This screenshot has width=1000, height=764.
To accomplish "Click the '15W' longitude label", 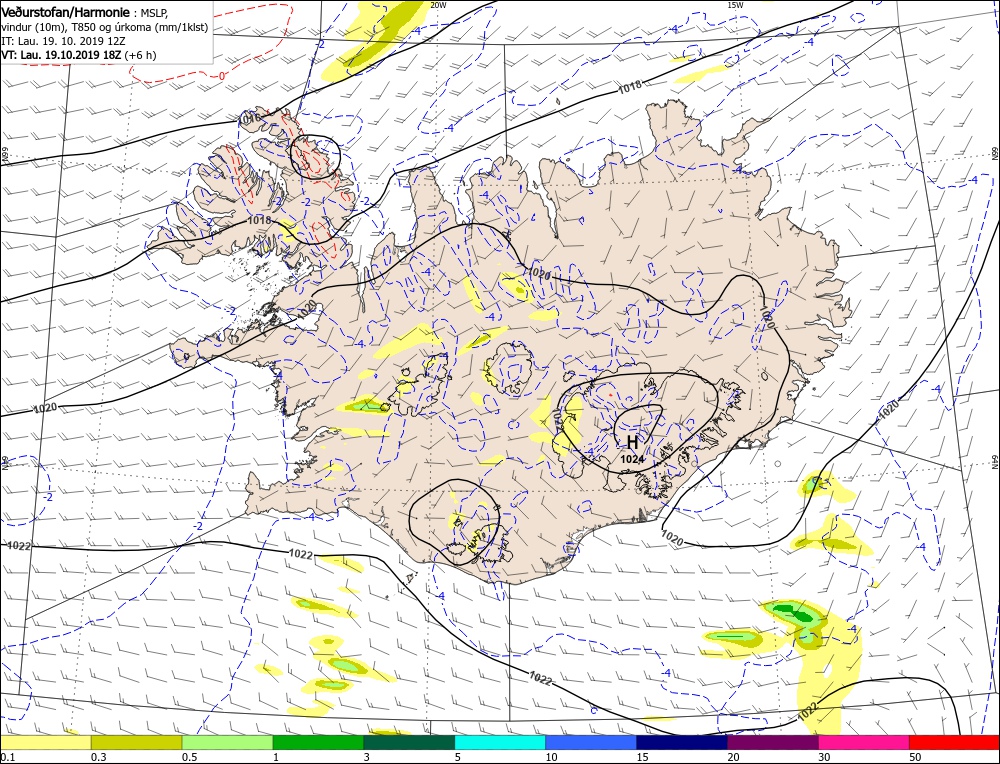I will click(735, 4).
